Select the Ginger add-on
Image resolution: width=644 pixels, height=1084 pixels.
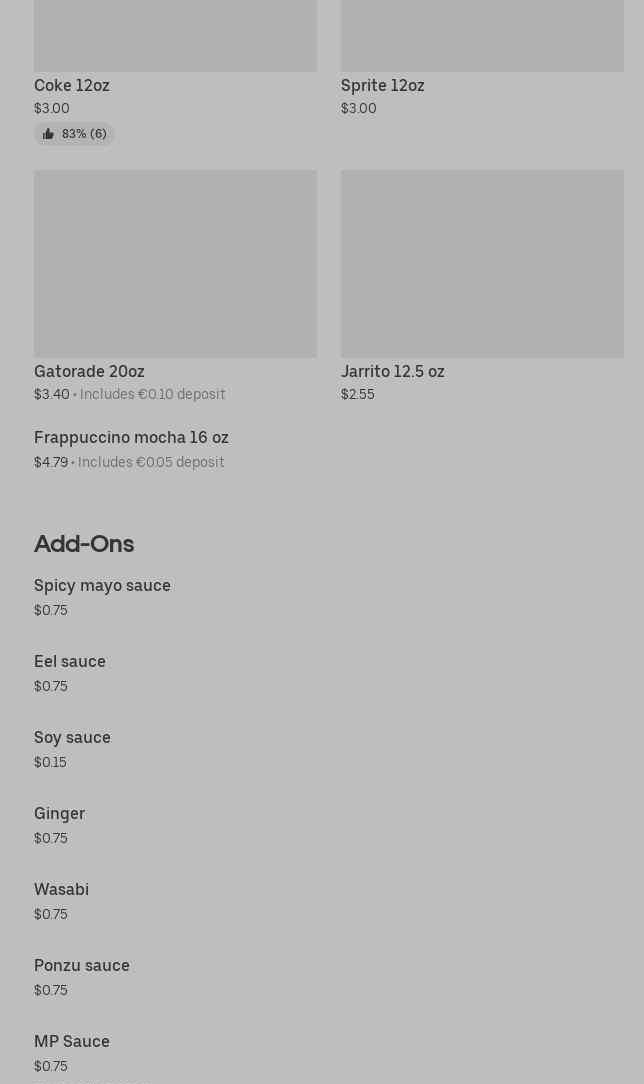point(59,814)
